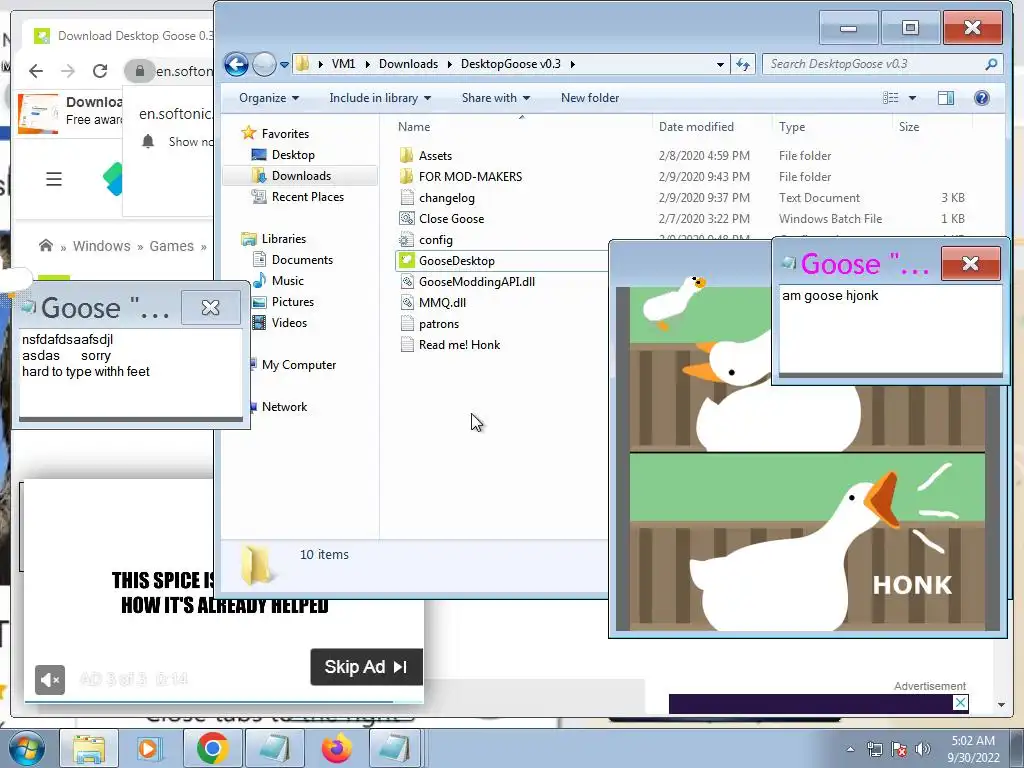The image size is (1024, 768).
Task: Open the Games breadcrumb link
Action: coord(171,246)
